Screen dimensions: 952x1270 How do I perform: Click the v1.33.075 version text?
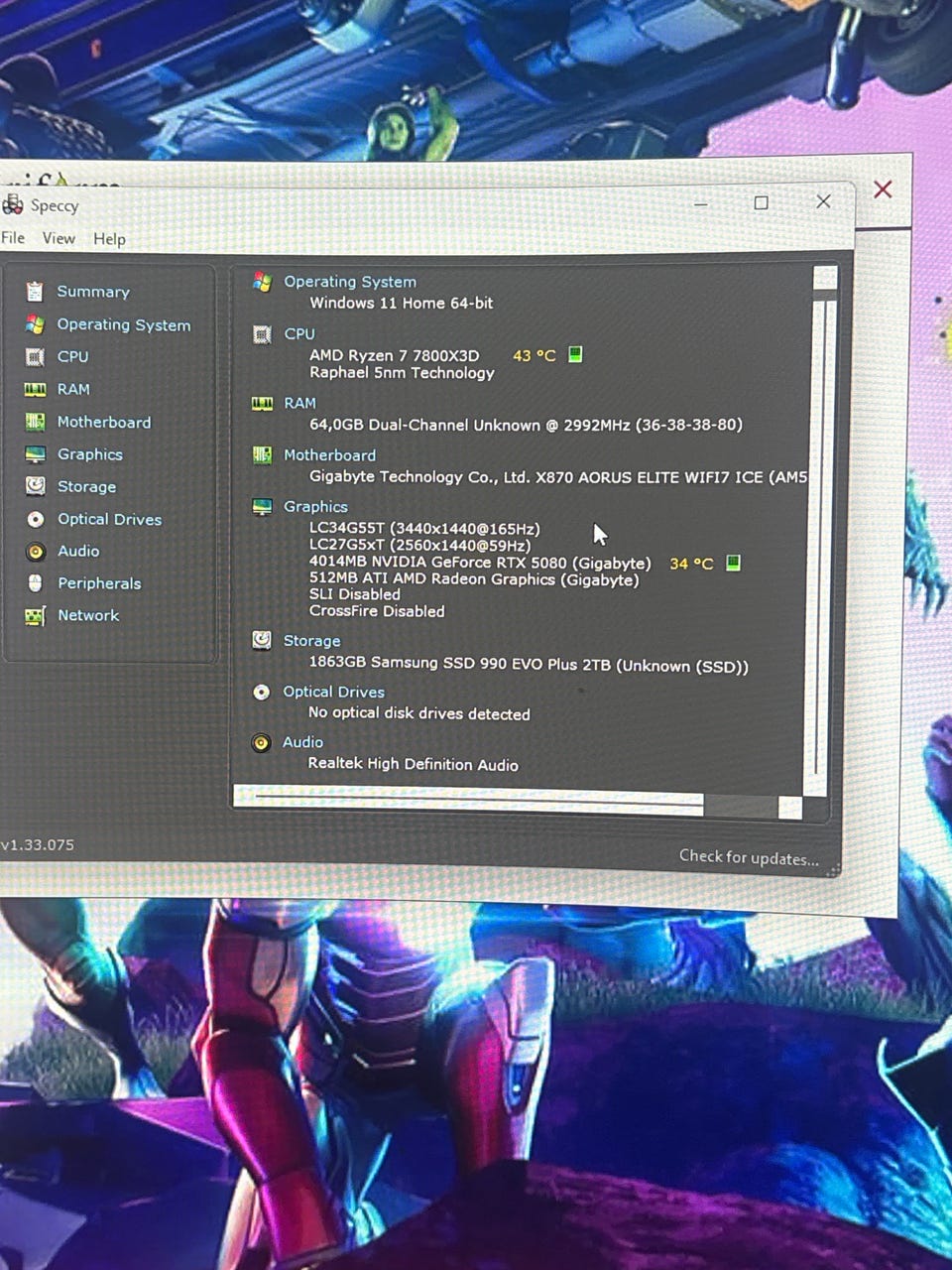37,844
